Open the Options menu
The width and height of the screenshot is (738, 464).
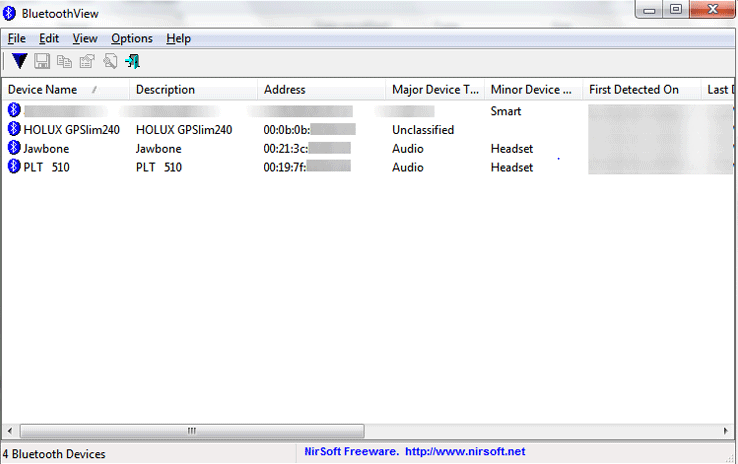pos(132,38)
